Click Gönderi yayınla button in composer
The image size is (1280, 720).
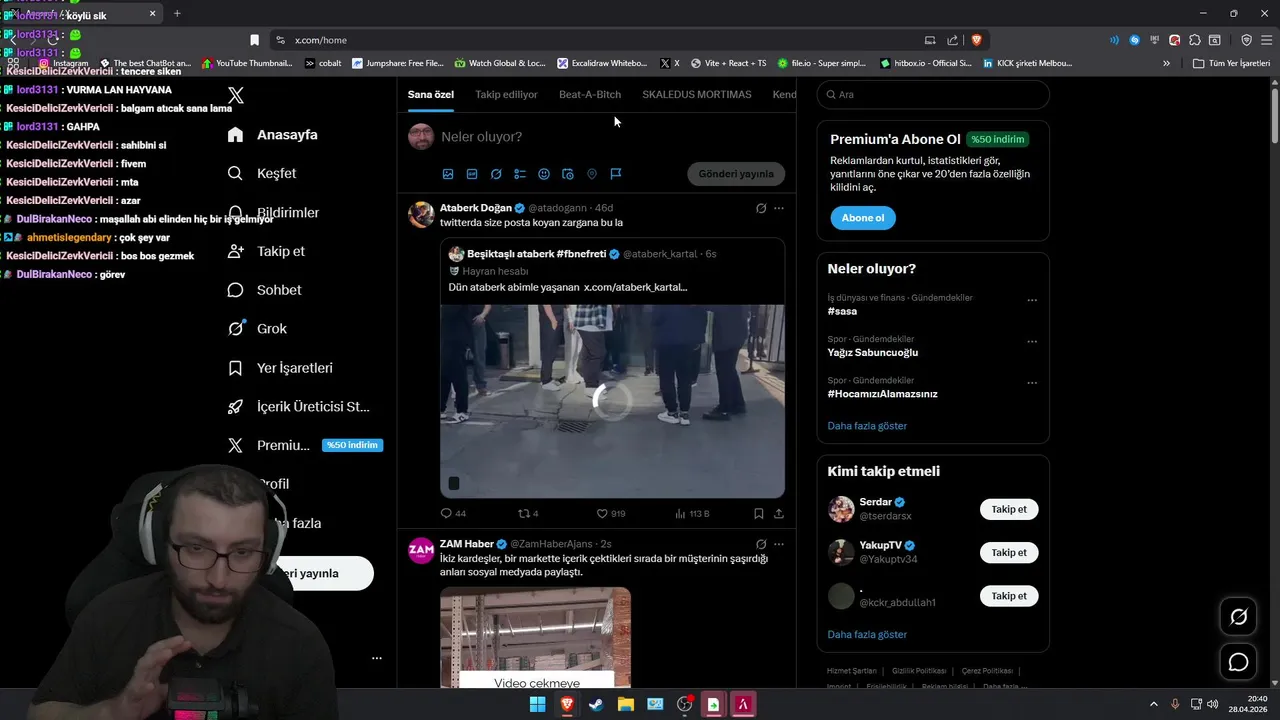tap(736, 174)
